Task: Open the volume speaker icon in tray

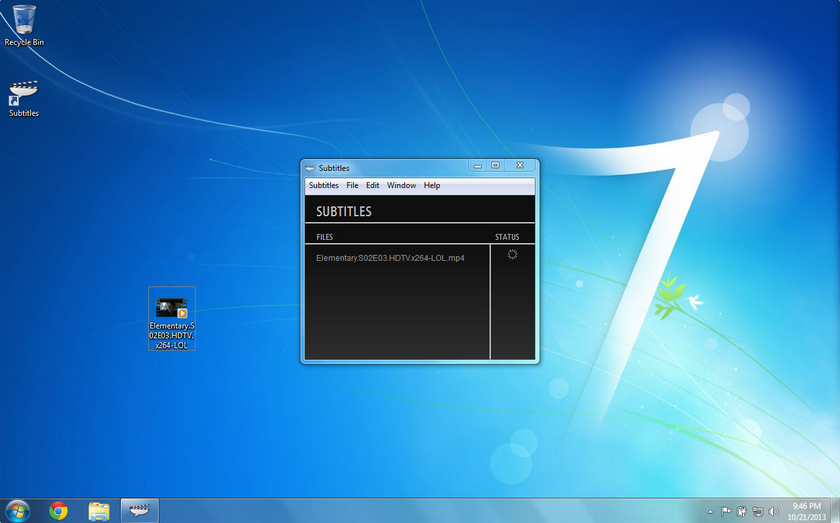Action: [x=773, y=511]
